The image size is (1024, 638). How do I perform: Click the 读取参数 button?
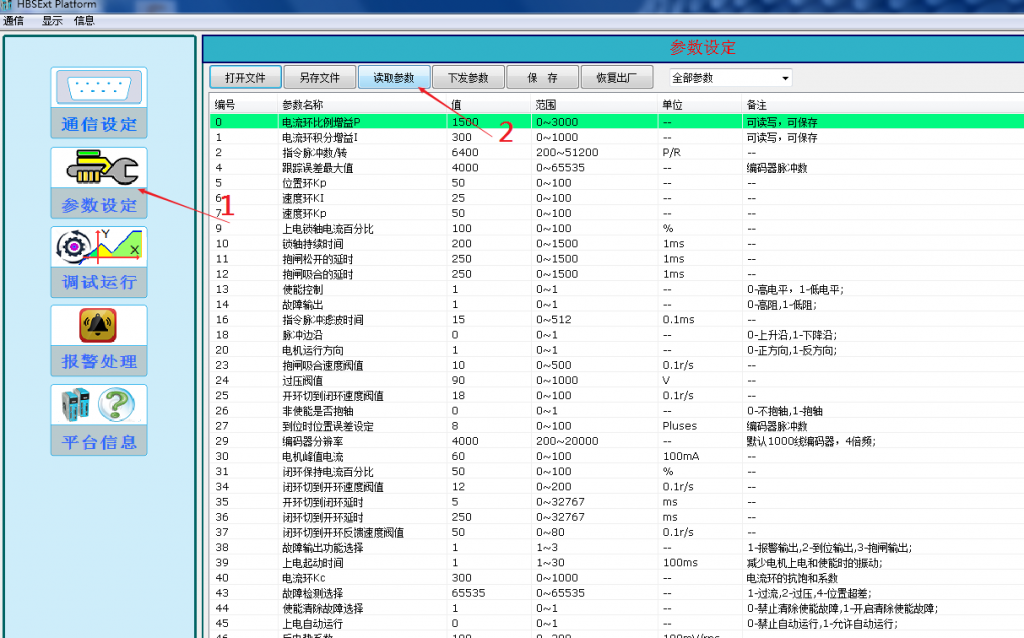394,78
